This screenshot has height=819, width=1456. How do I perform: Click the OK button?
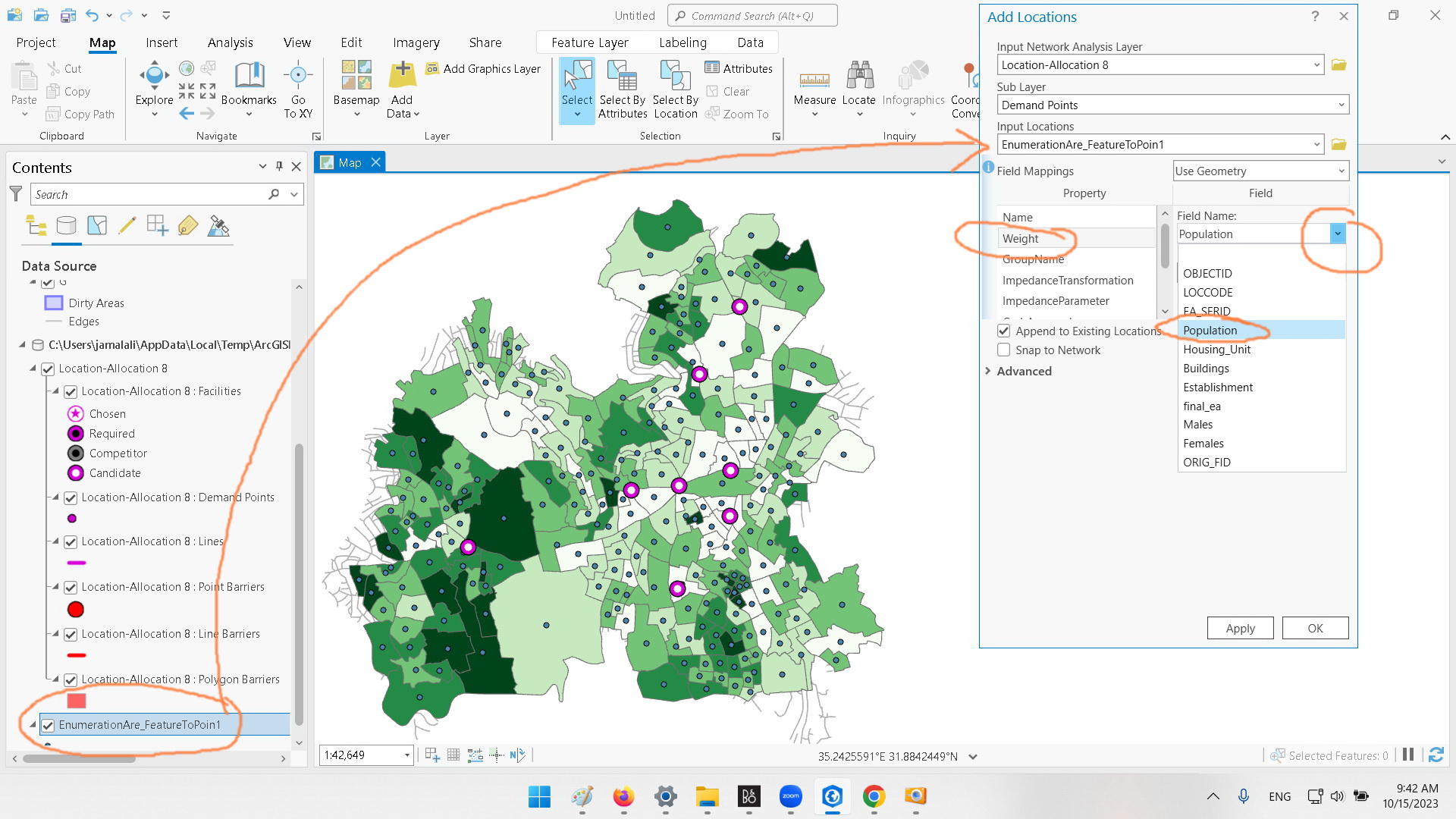[x=1315, y=628]
